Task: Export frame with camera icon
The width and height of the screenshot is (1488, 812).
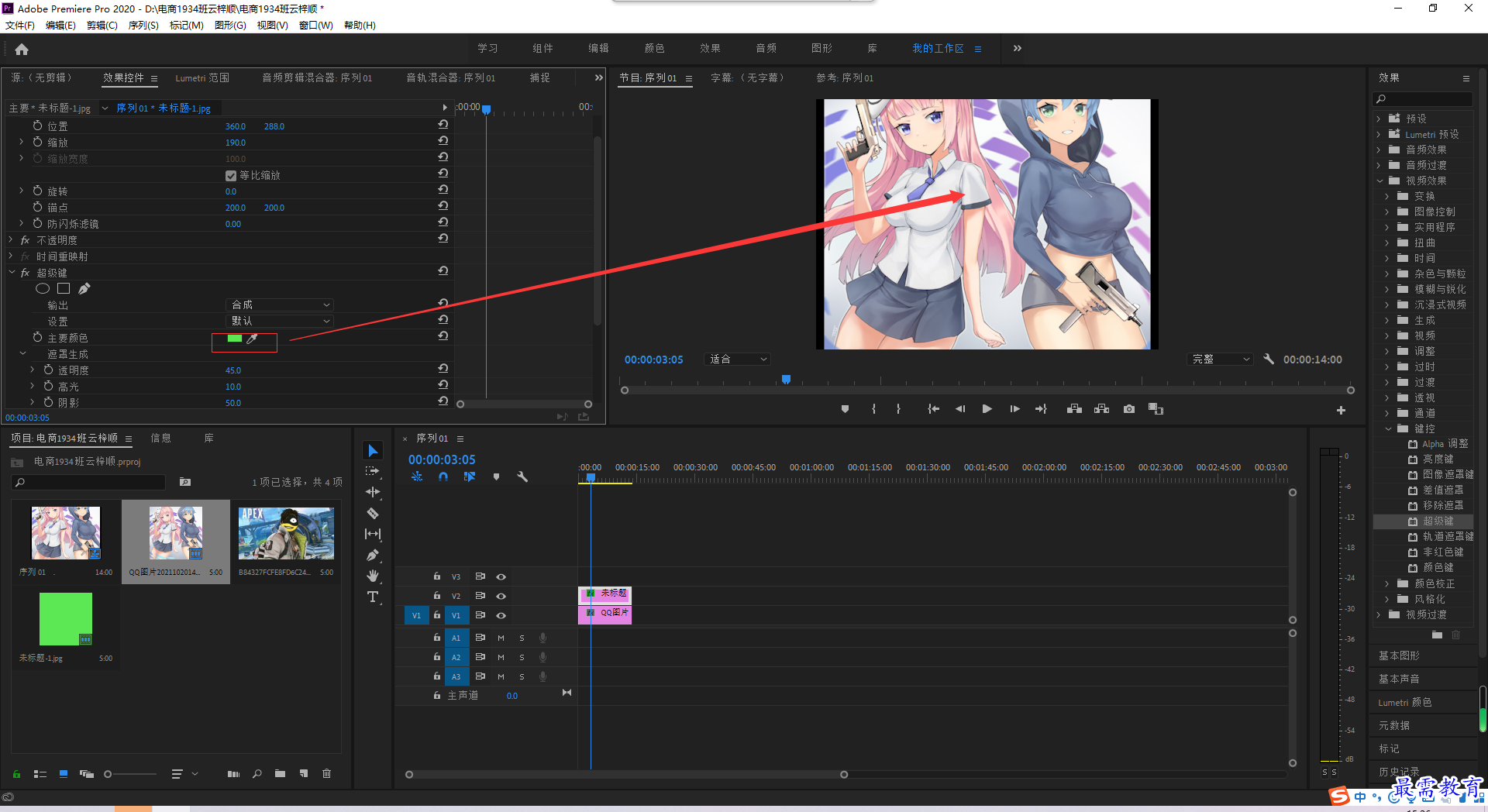Action: tap(1129, 409)
